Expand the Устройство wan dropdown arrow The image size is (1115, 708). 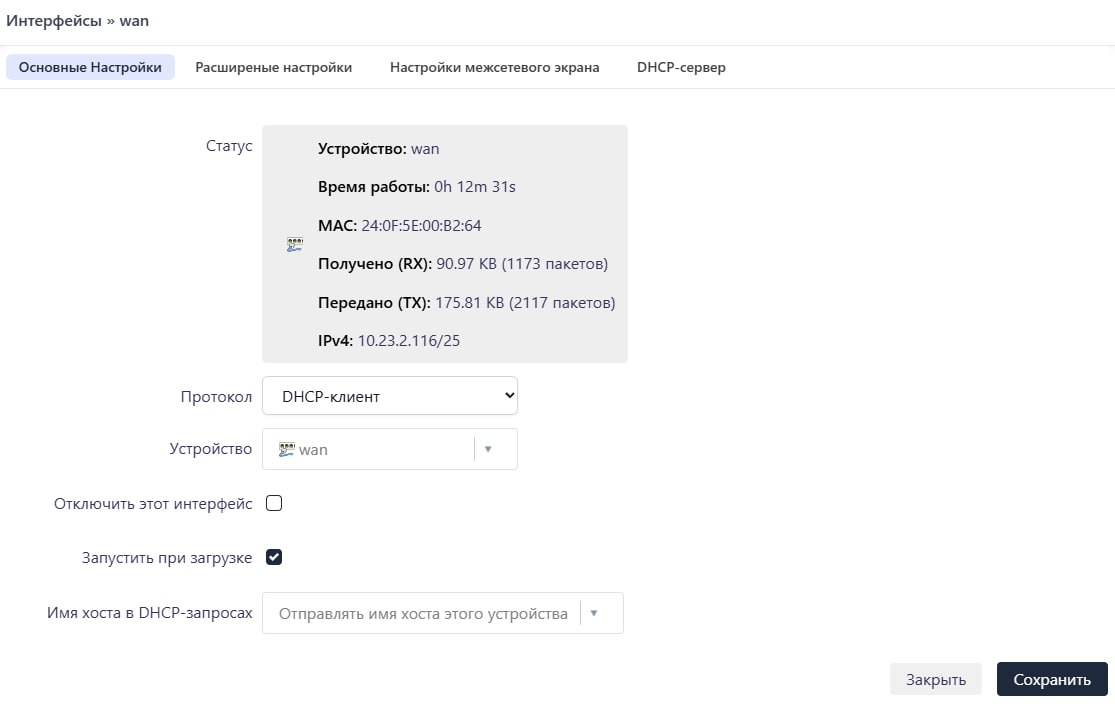(488, 449)
